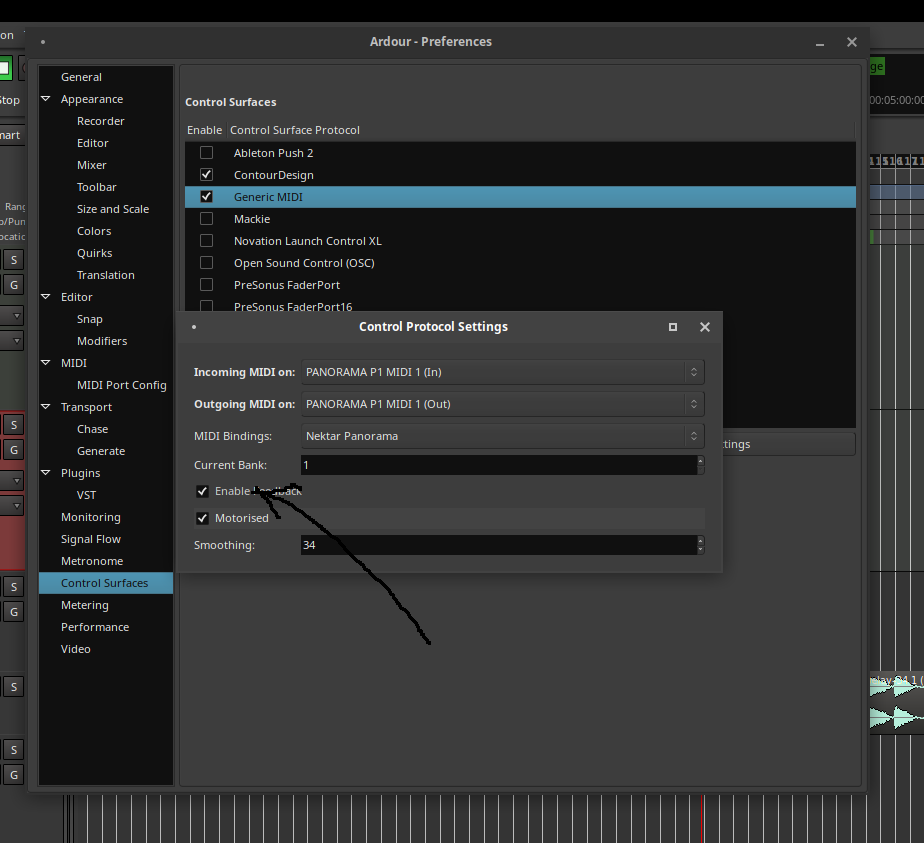Viewport: 924px width, 843px height.
Task: Uncheck the Motorised option
Action: pos(203,518)
